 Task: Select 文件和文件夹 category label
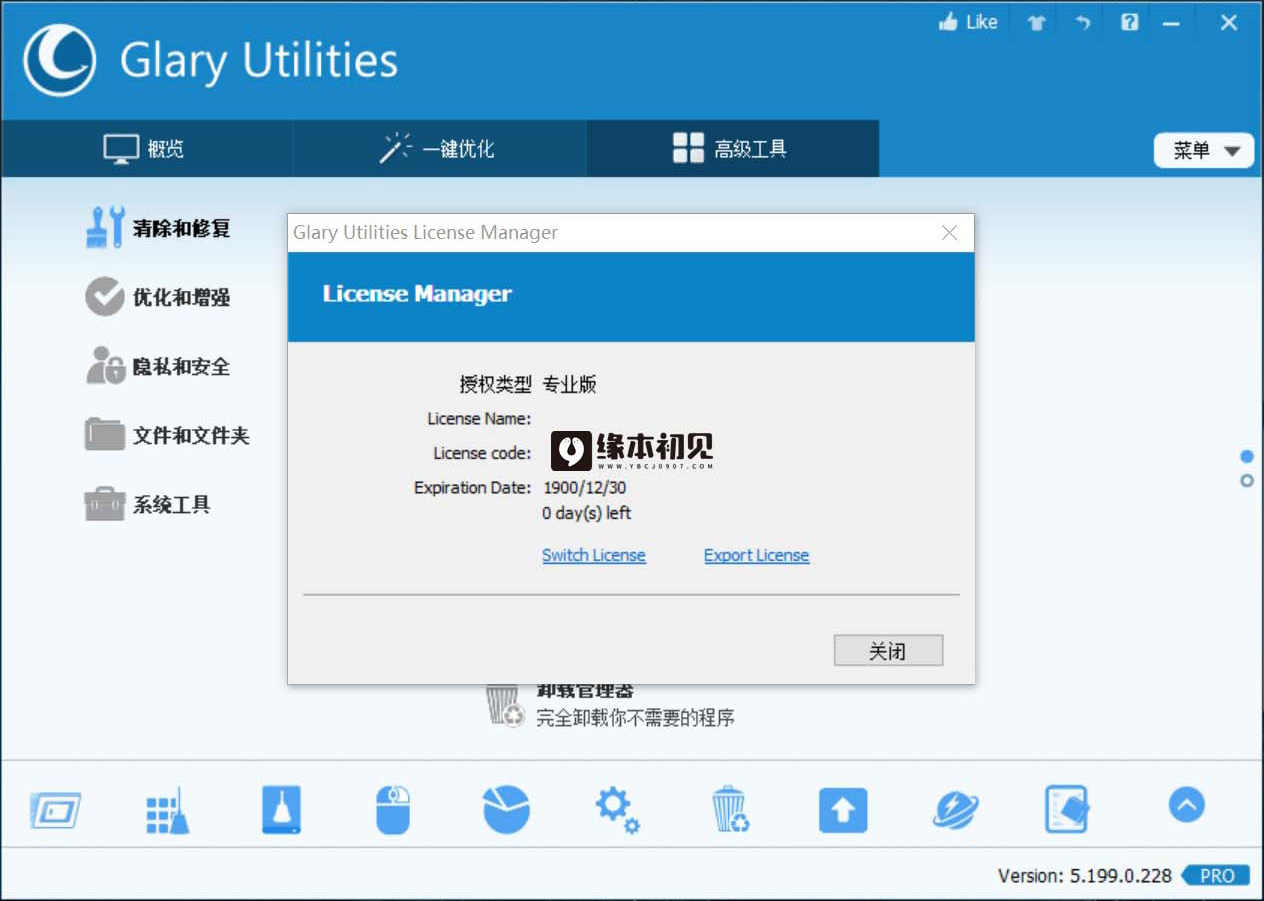click(x=191, y=436)
